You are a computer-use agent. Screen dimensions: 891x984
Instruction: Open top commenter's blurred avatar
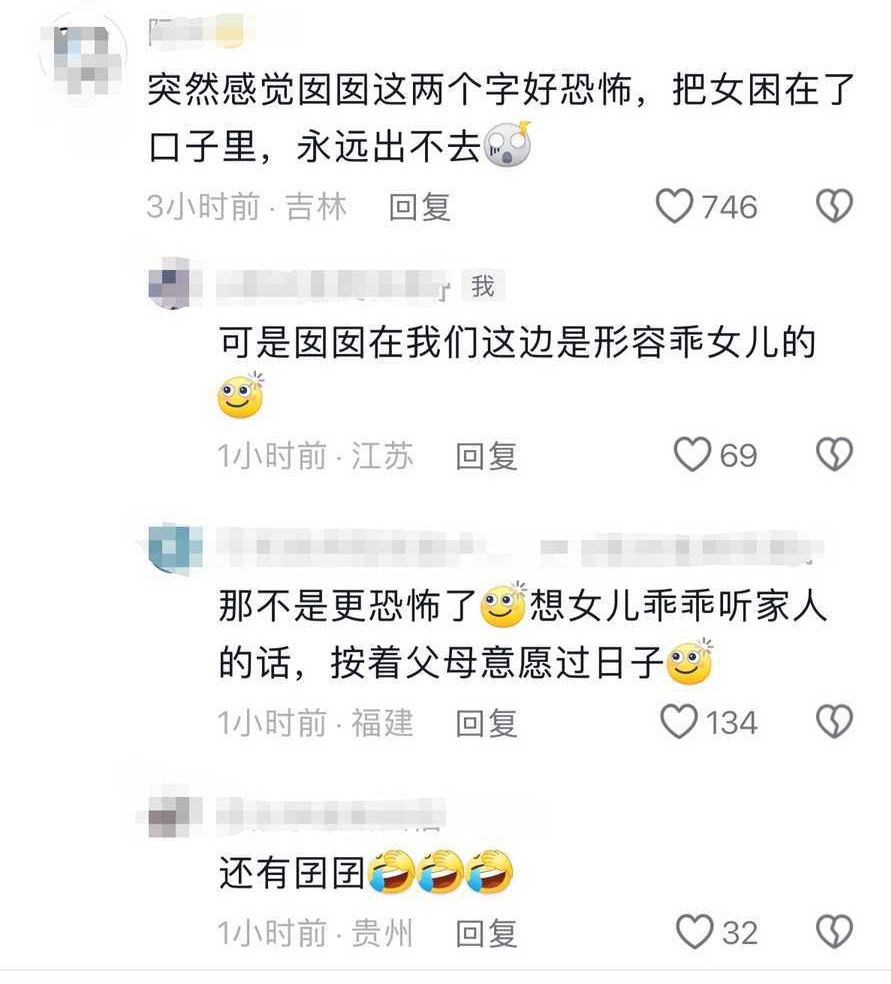coord(83,54)
